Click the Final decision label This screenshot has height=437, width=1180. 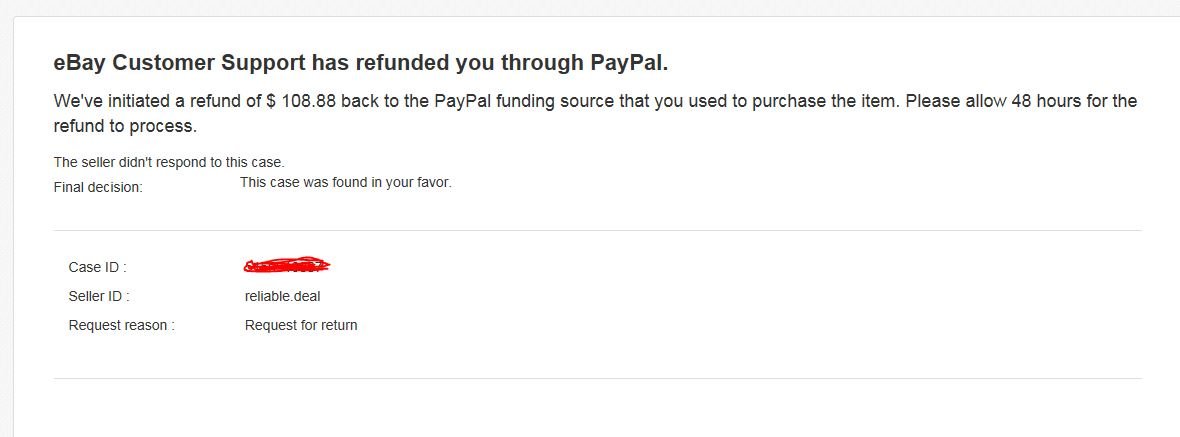[x=98, y=187]
